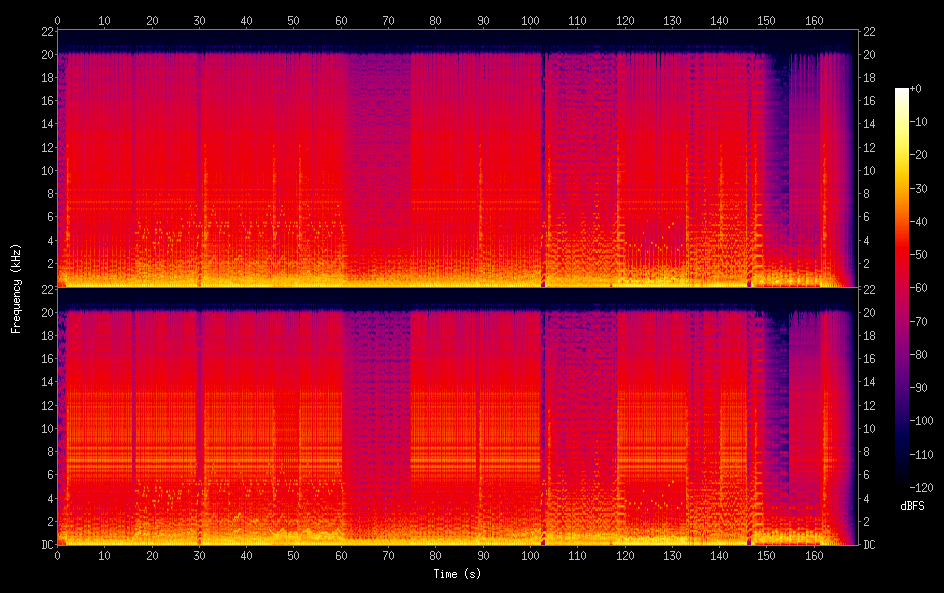The height and width of the screenshot is (593, 944).
Task: Click the 10 kHz label on upper channel's left axis
Action: click(44, 170)
